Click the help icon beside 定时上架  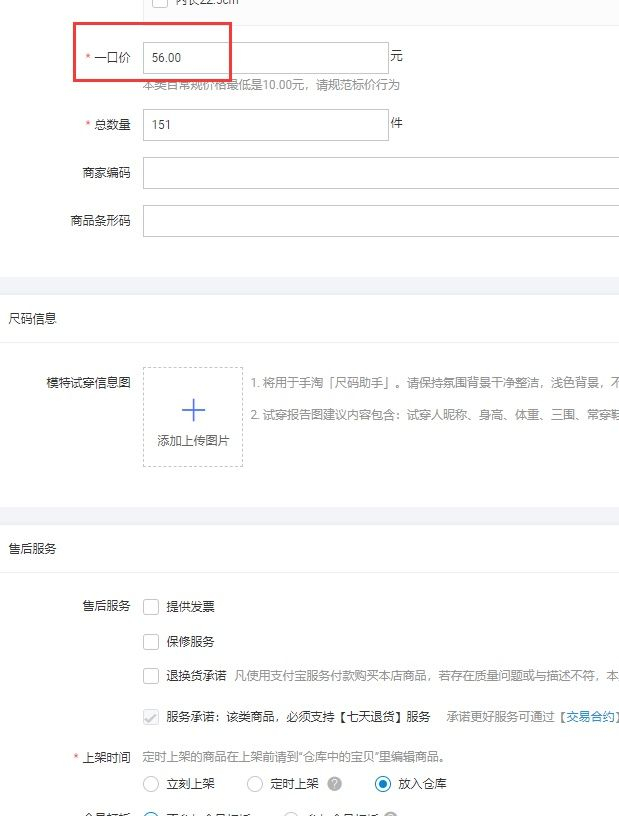pyautogui.click(x=335, y=784)
